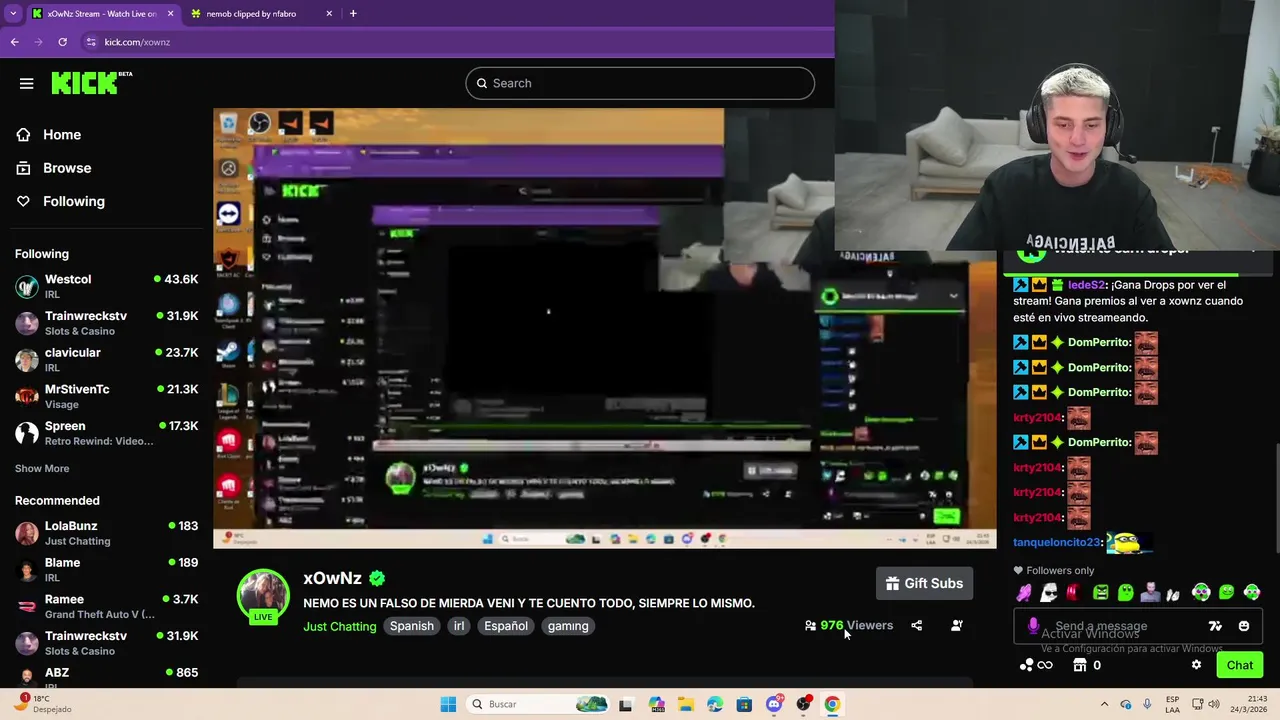This screenshot has height=720, width=1280.
Task: Open the Following page in the sidebar
Action: (x=73, y=201)
